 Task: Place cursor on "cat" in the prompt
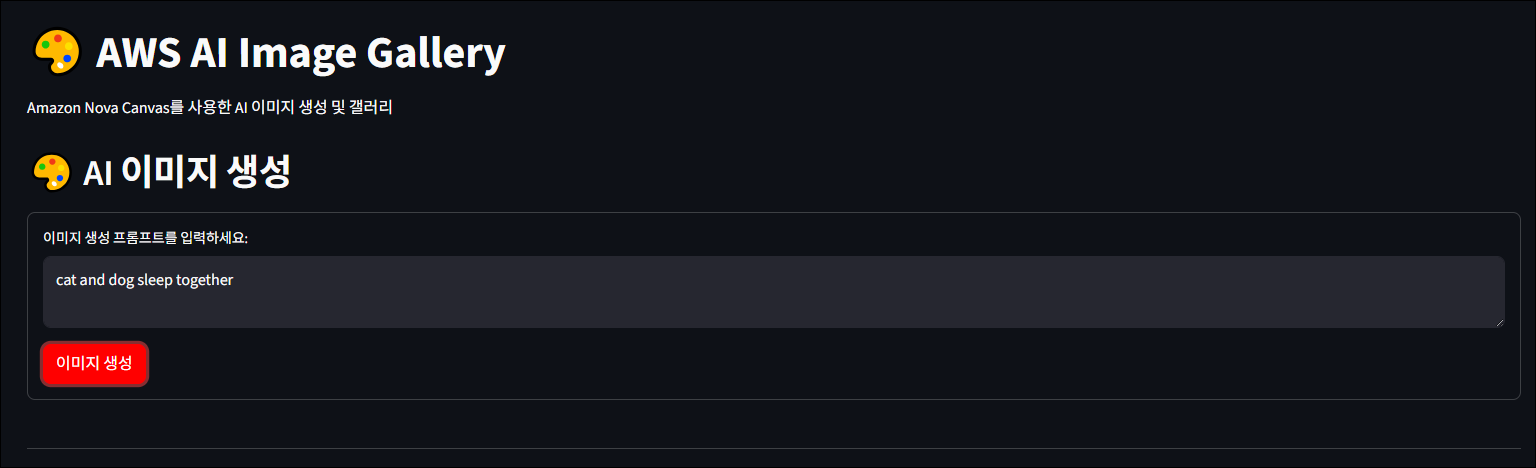point(66,280)
